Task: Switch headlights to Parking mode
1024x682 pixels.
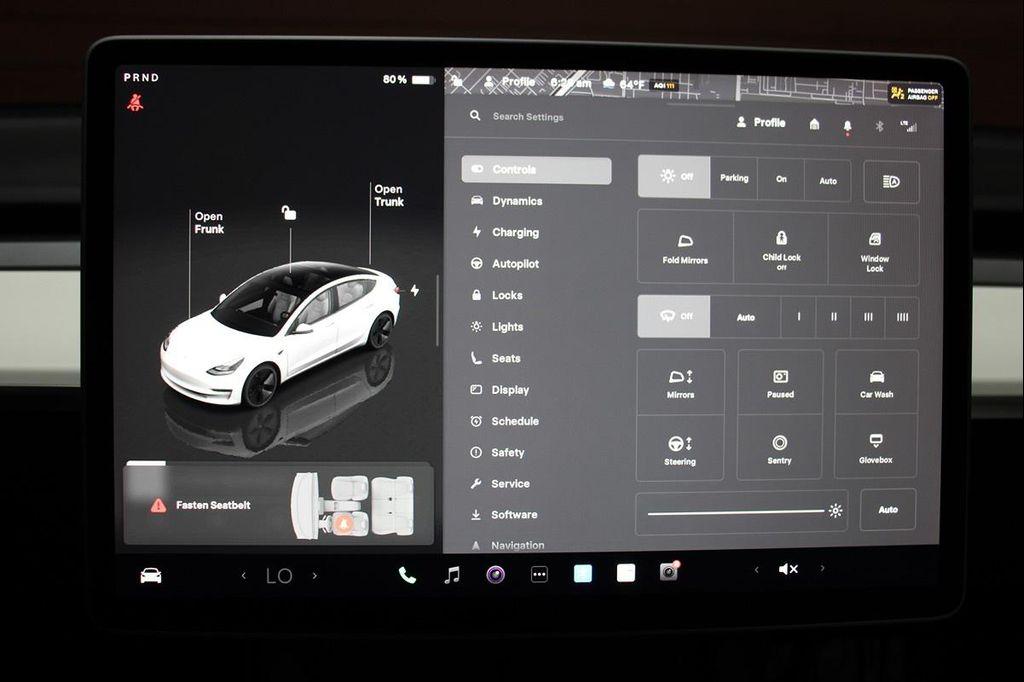Action: click(733, 178)
